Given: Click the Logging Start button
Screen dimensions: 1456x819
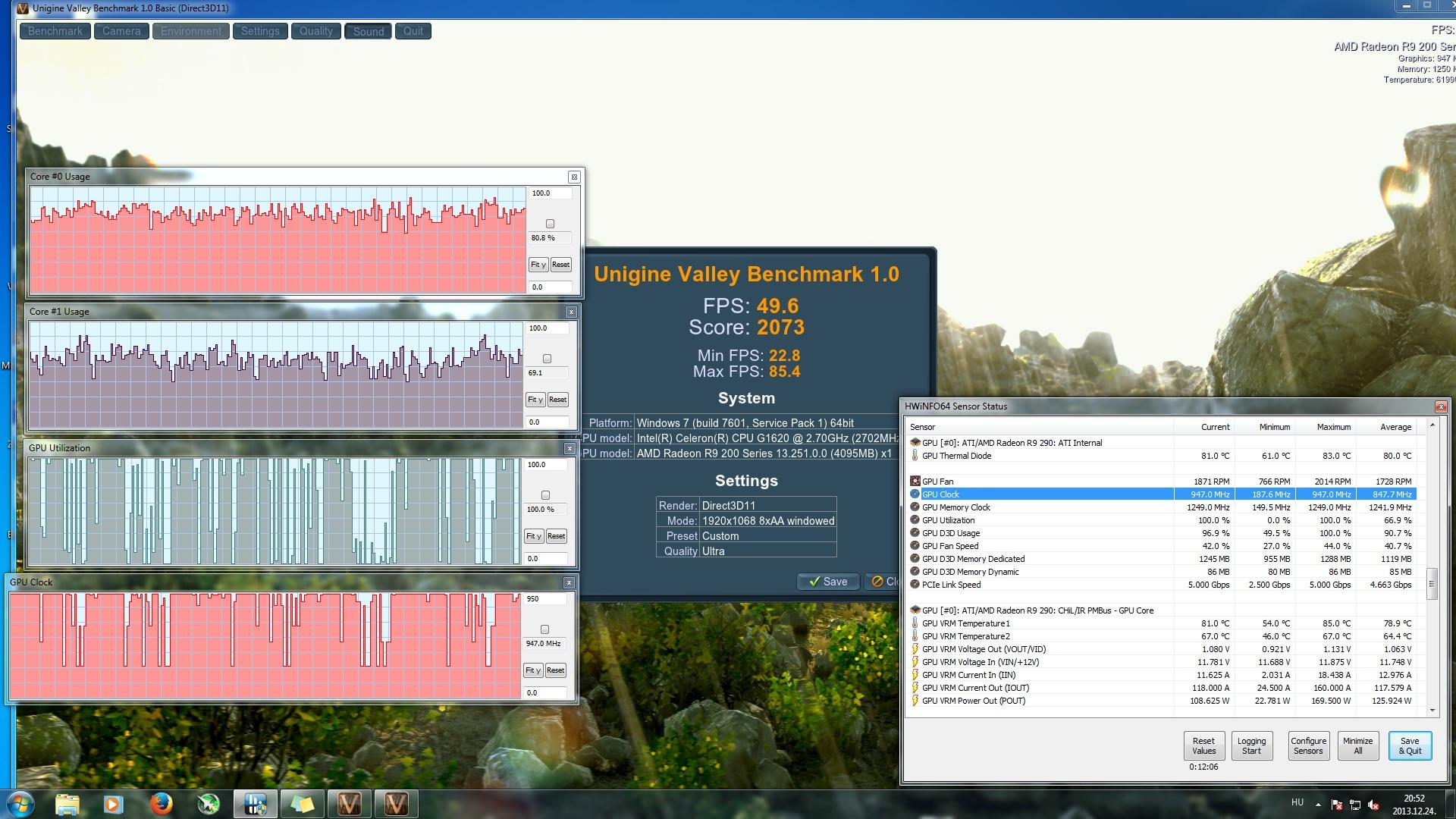Looking at the screenshot, I should coord(1251,745).
